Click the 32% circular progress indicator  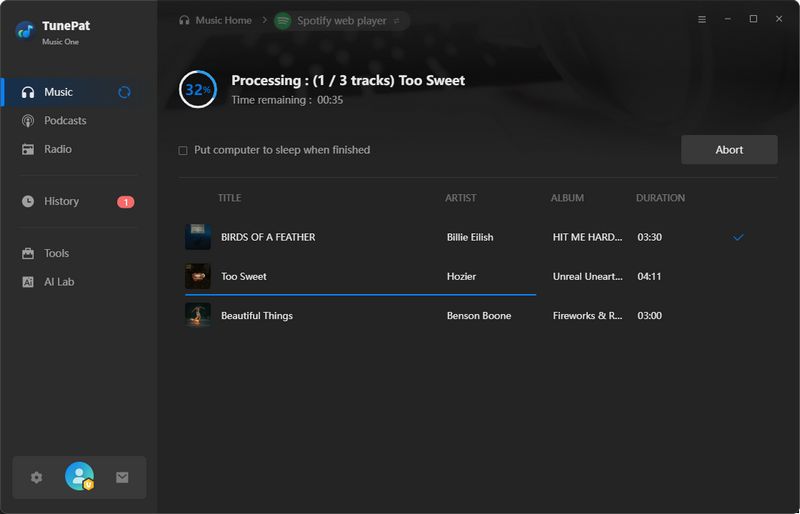pyautogui.click(x=197, y=89)
